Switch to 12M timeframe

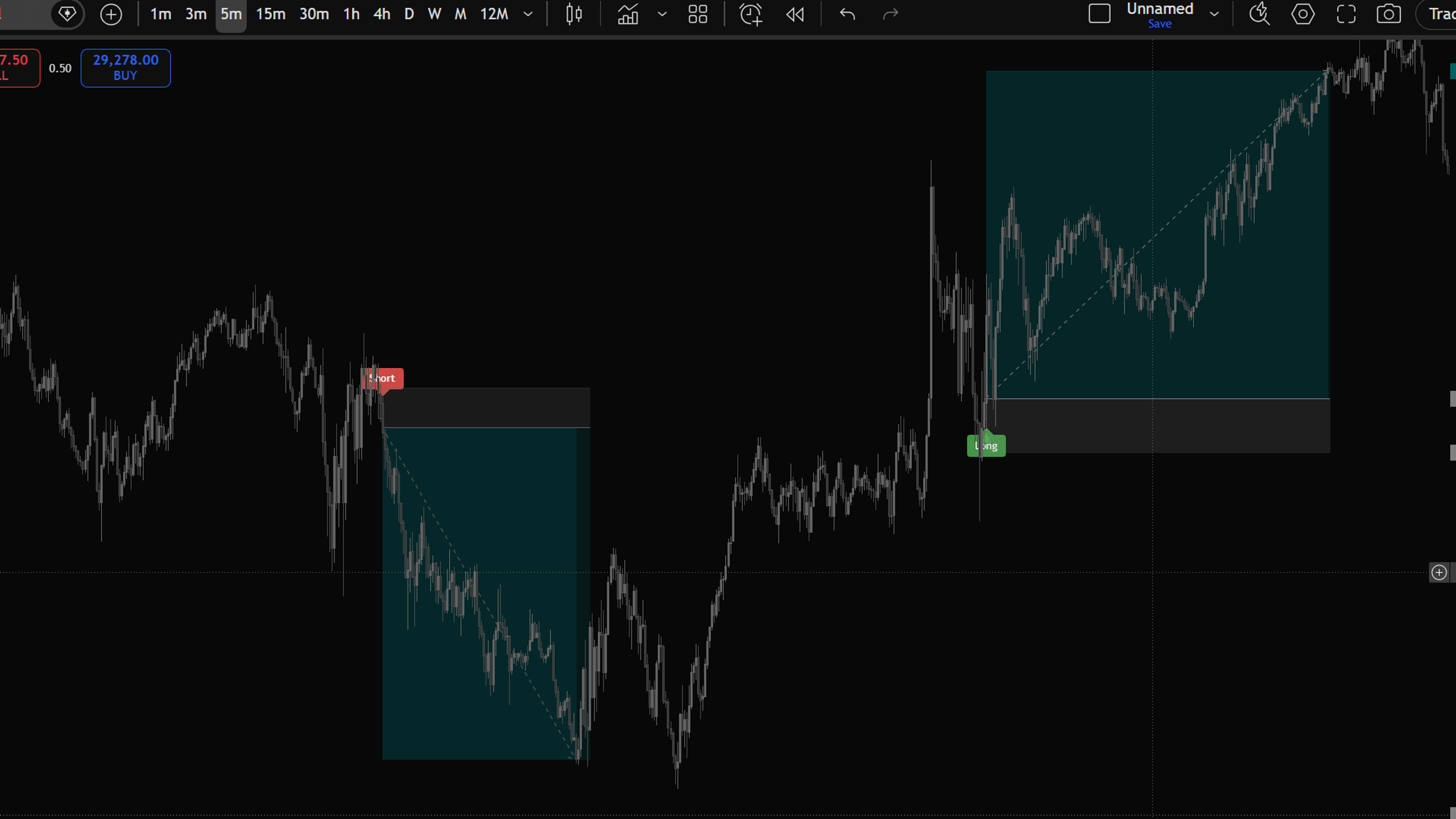494,14
